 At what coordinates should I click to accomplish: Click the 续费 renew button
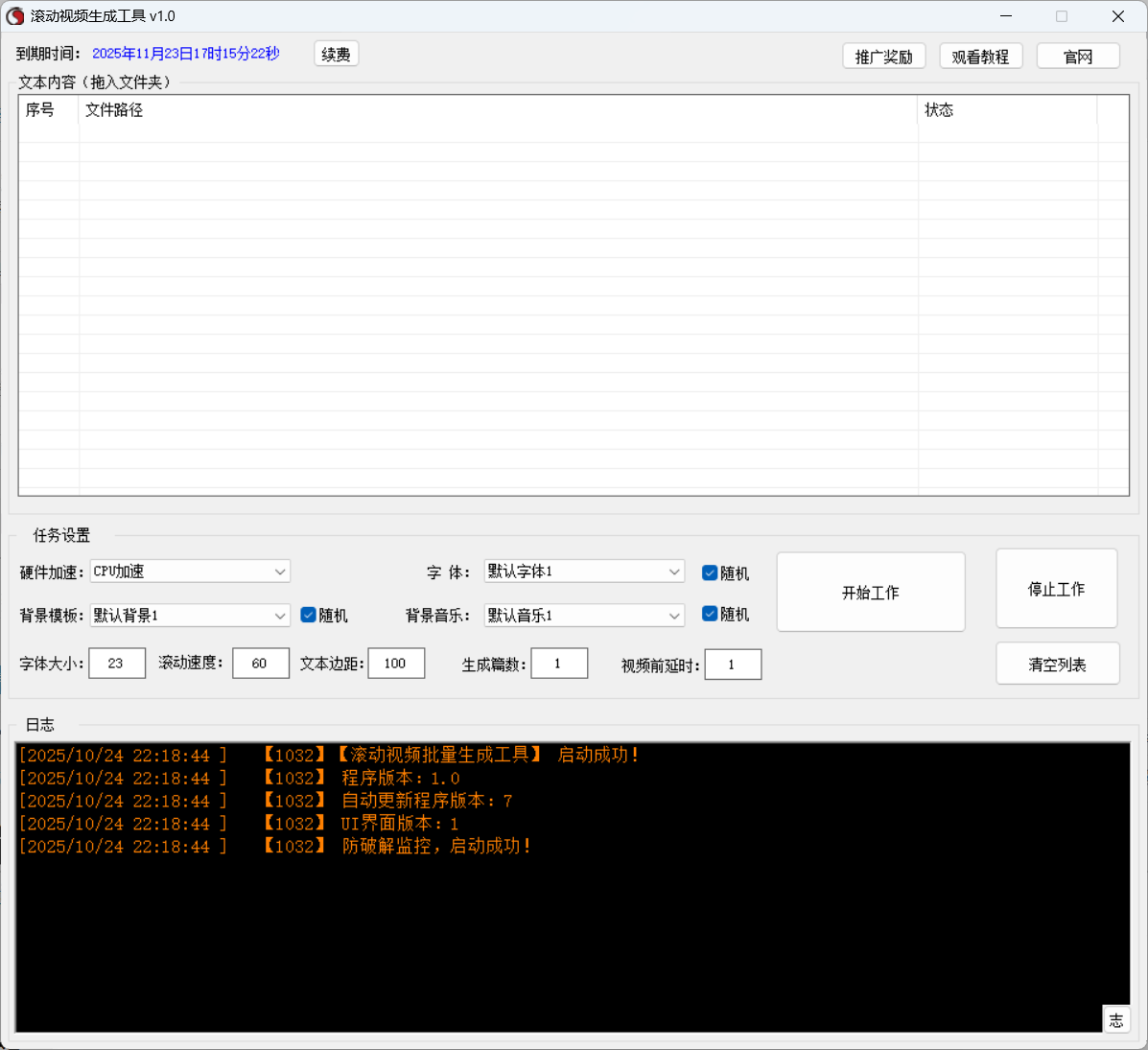[336, 55]
